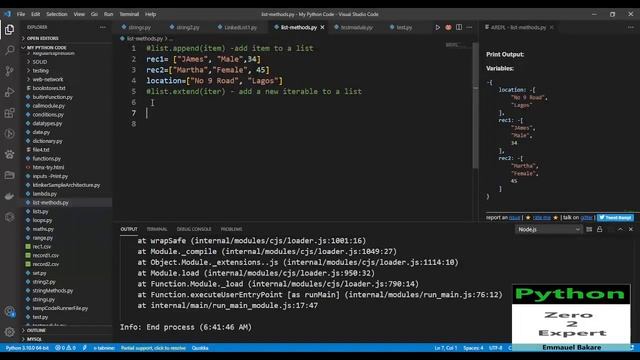Image resolution: width=640 pixels, height=360 pixels.
Task: Open the paw print icon in activity bar
Action: coord(9,155)
